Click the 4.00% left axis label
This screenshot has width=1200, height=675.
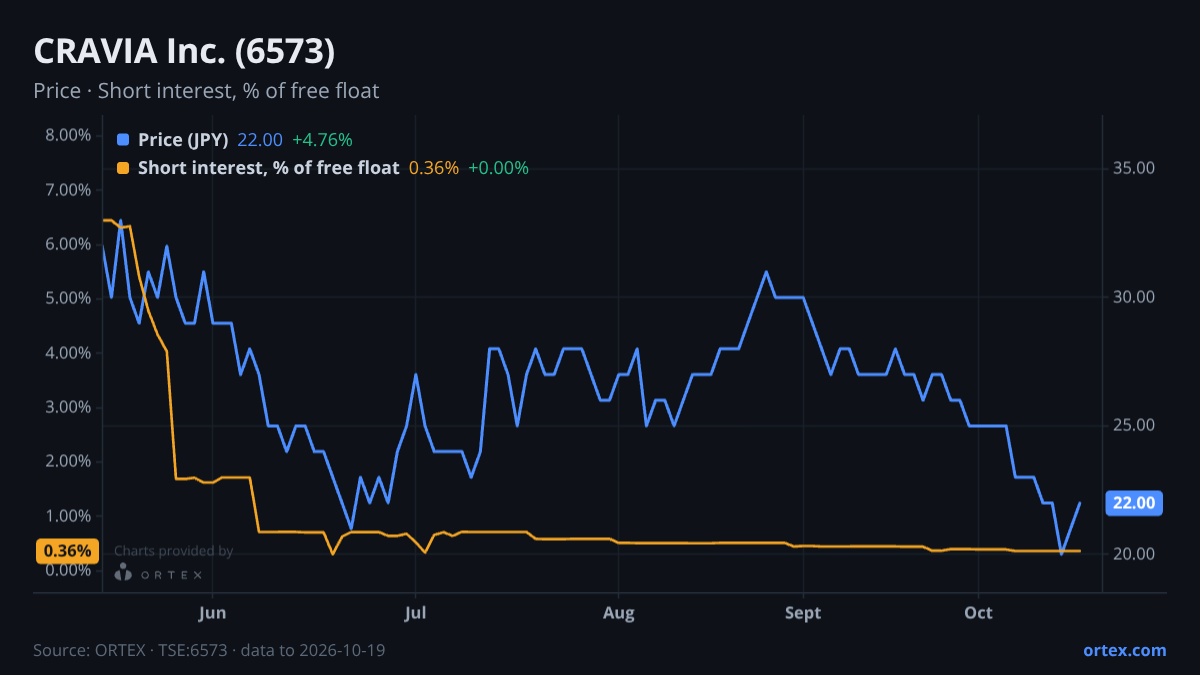pos(68,353)
